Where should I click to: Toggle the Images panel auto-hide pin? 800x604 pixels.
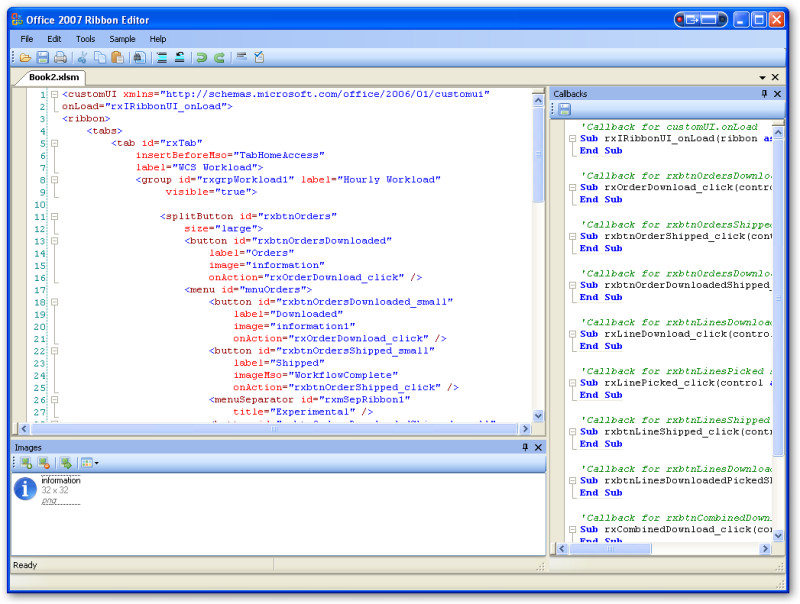(525, 447)
